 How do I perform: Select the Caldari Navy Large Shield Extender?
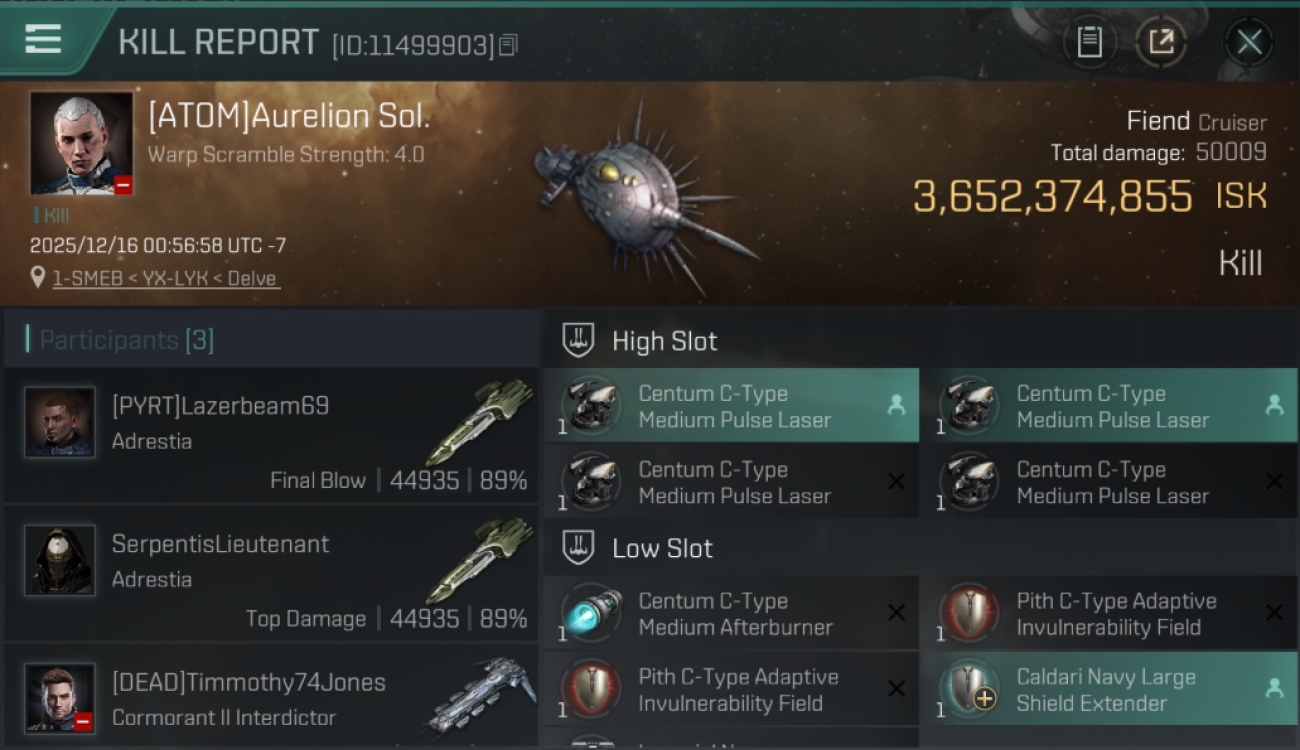click(x=1110, y=689)
